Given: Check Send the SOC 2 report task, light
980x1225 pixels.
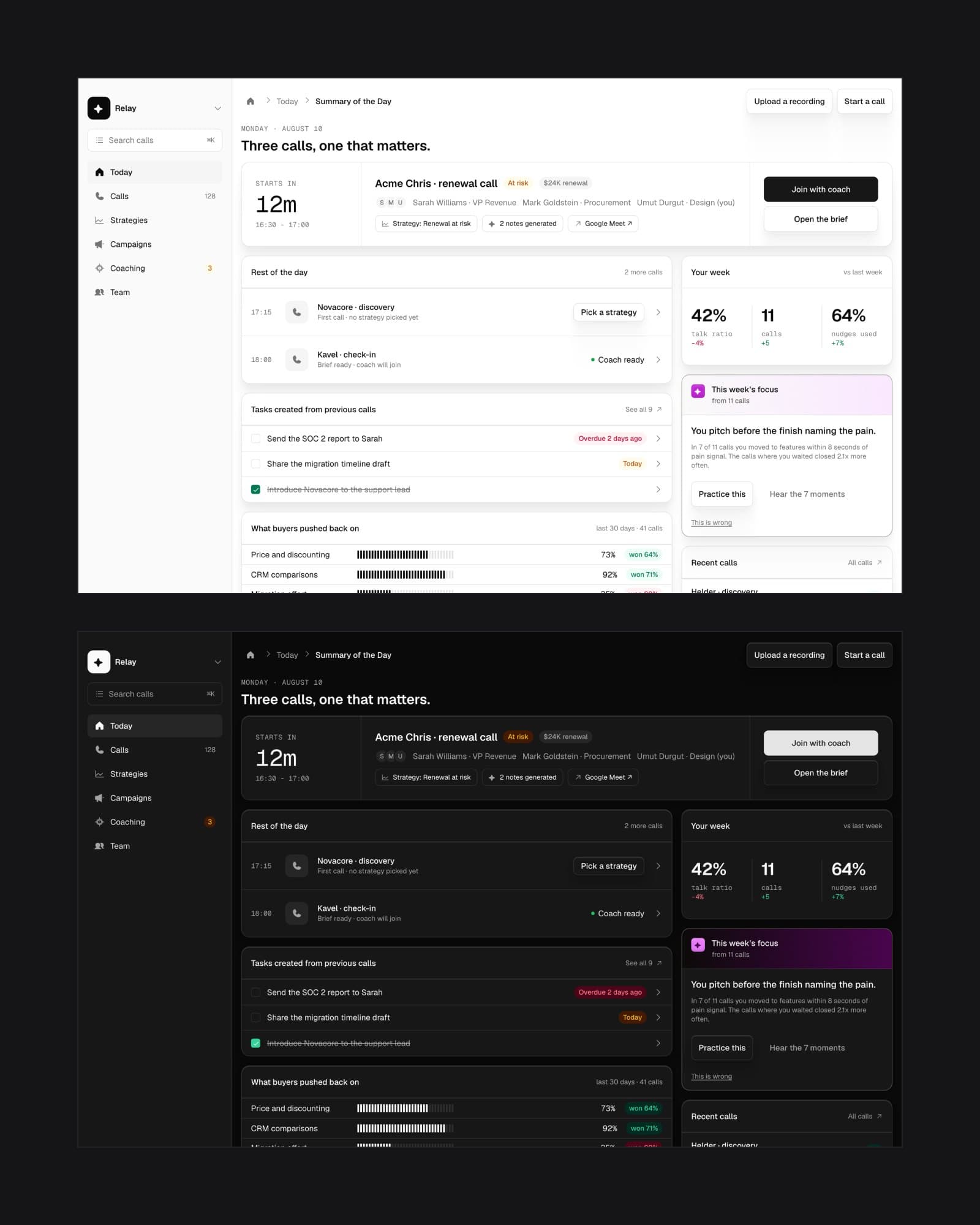Looking at the screenshot, I should point(255,439).
